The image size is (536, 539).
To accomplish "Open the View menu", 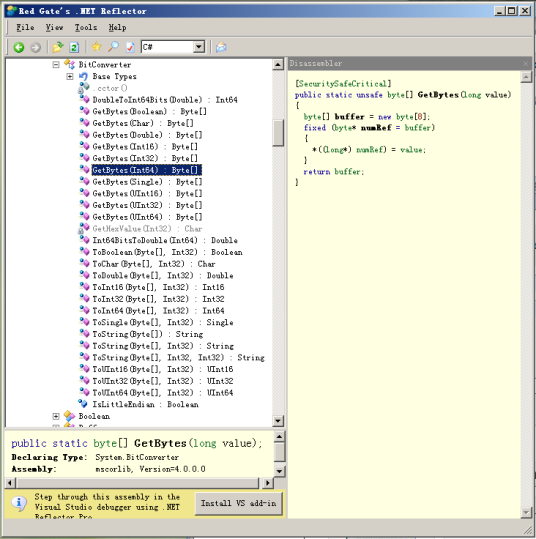I will [x=55, y=28].
